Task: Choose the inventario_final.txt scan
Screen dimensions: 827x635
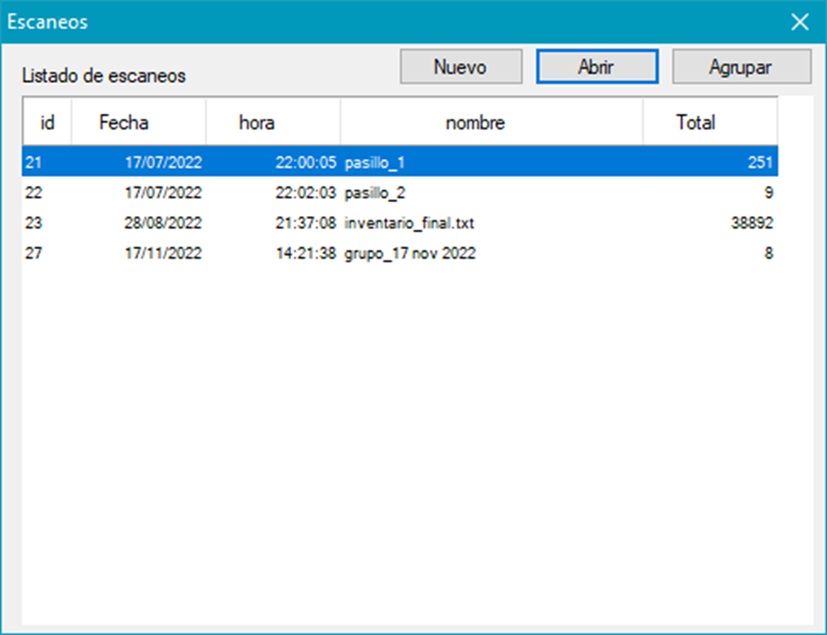Action: [408, 223]
